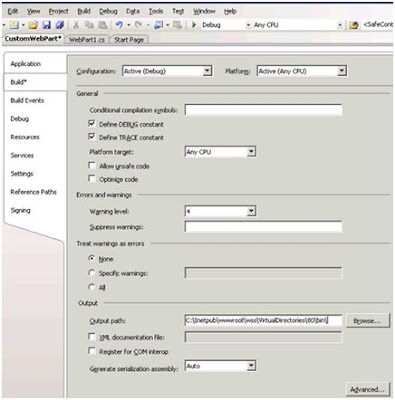Select the All warnings radio button
This screenshot has height=400, width=395.
click(91, 287)
